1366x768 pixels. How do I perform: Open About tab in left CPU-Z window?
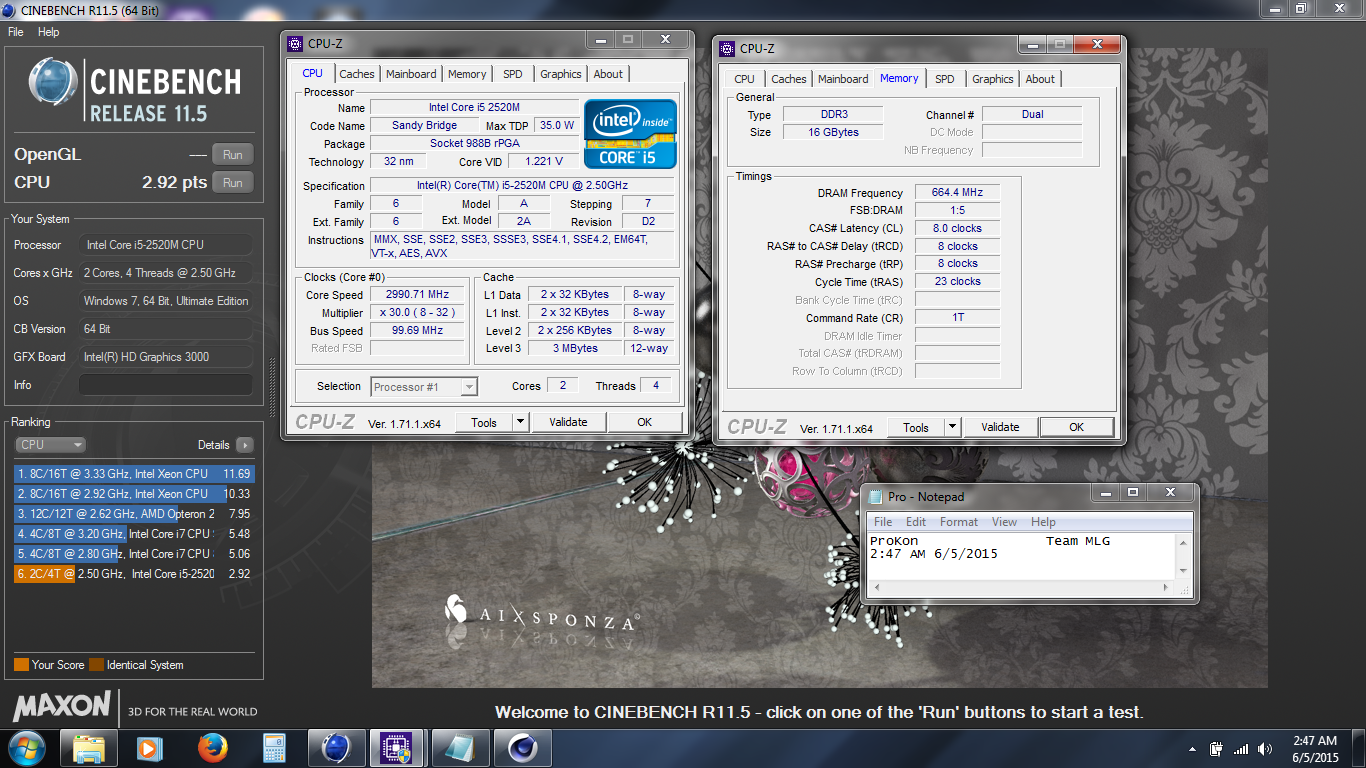(608, 74)
